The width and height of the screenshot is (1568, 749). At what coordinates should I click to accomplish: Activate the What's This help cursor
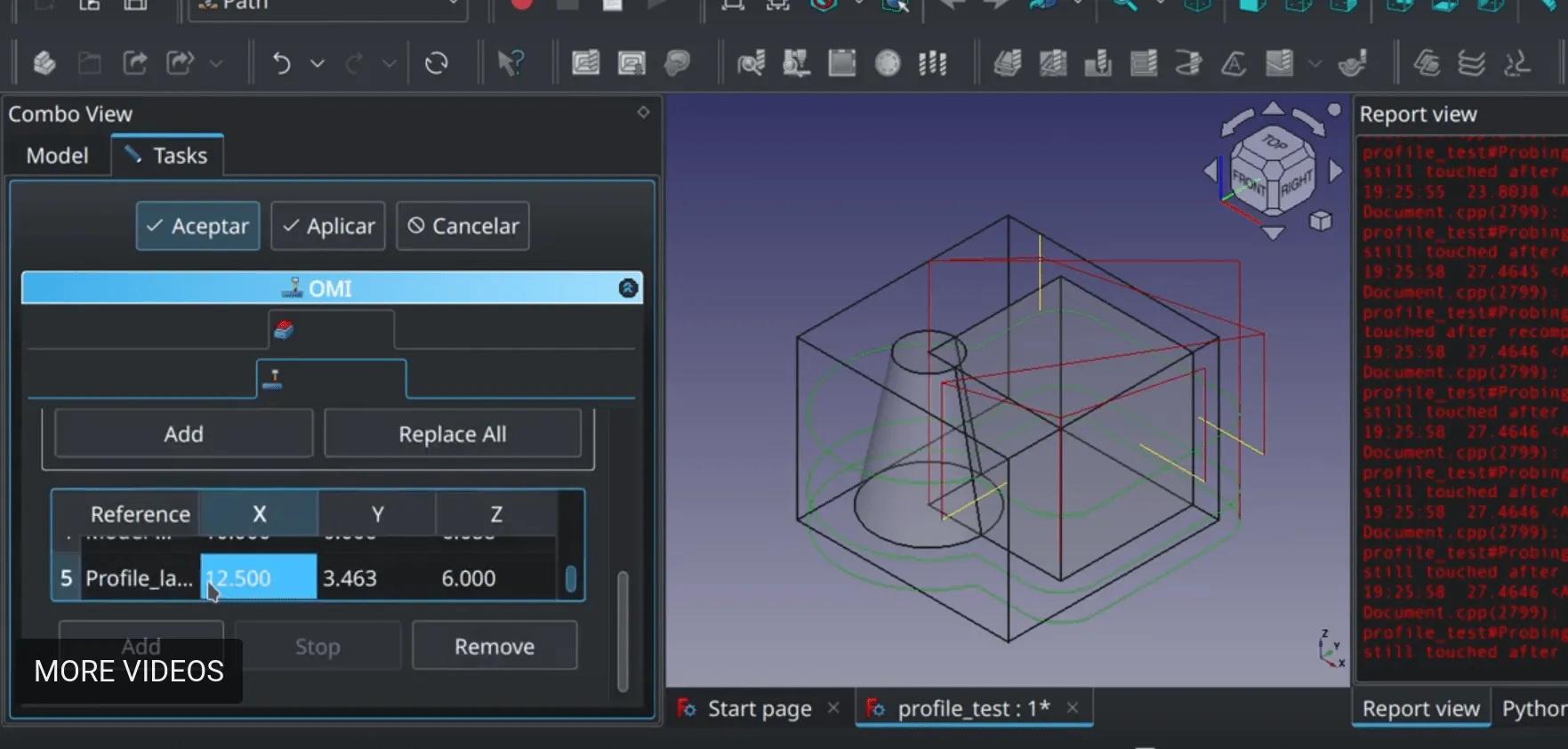coord(511,63)
